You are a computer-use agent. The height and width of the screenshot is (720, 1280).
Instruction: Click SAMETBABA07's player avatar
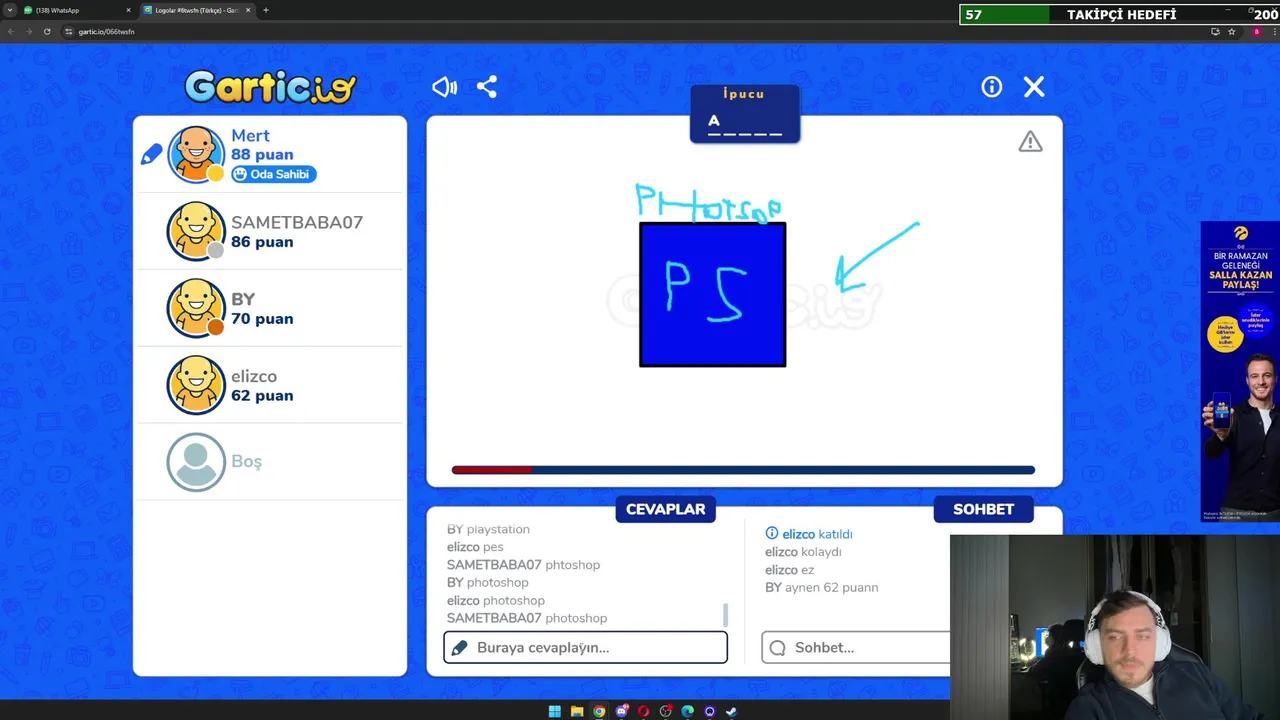[x=196, y=231]
